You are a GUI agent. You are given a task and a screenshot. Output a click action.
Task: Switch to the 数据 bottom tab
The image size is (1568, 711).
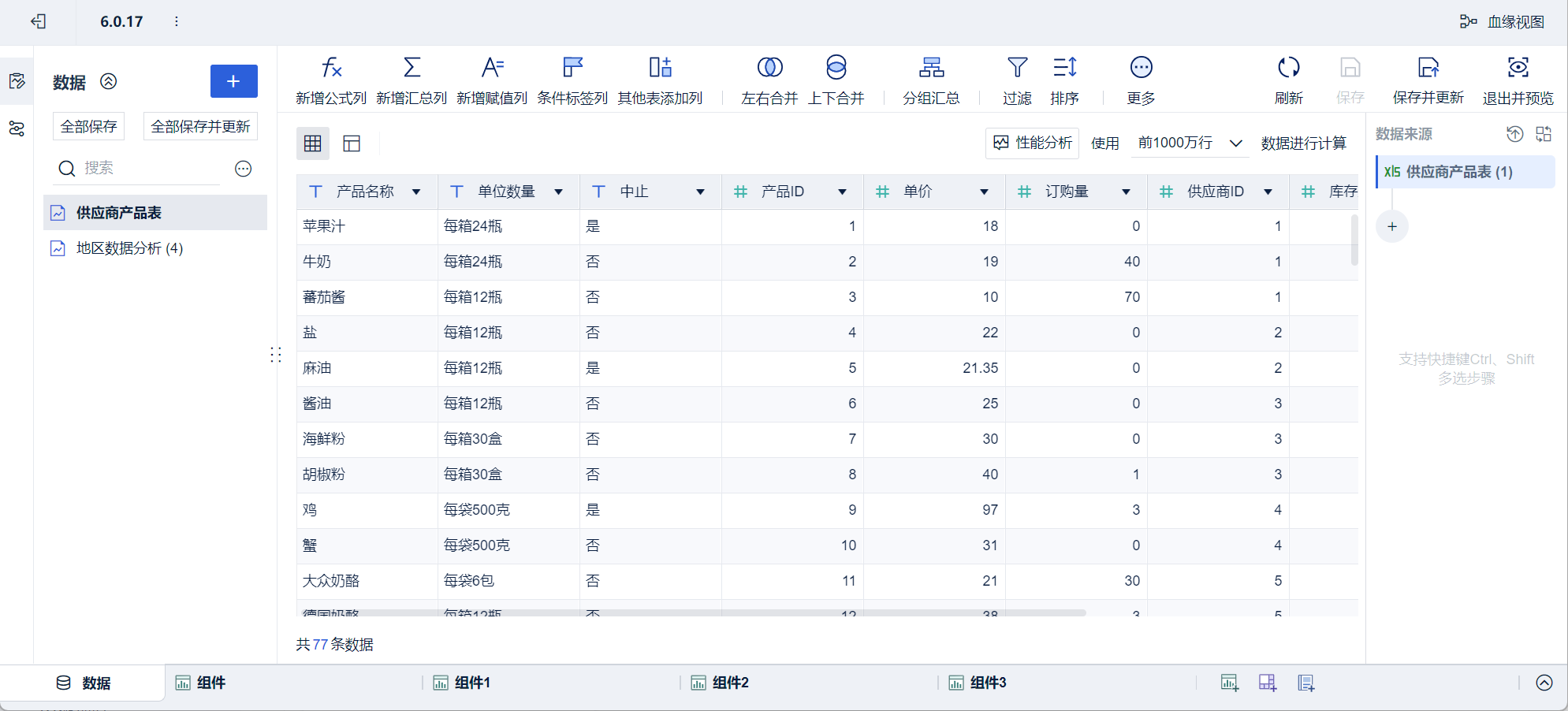click(x=84, y=683)
